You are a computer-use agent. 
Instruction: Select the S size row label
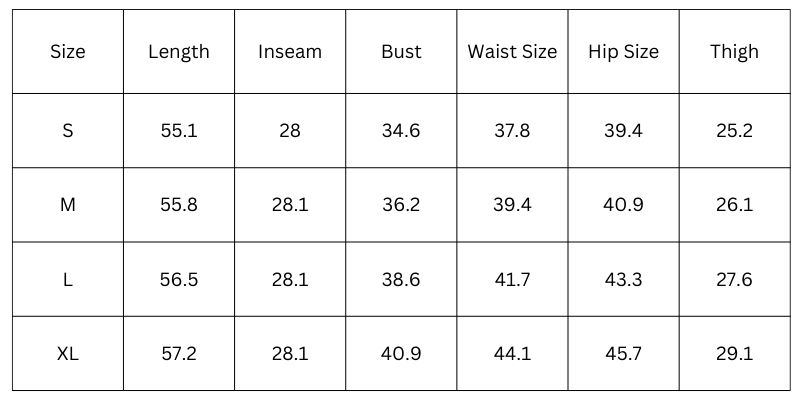[x=68, y=131]
